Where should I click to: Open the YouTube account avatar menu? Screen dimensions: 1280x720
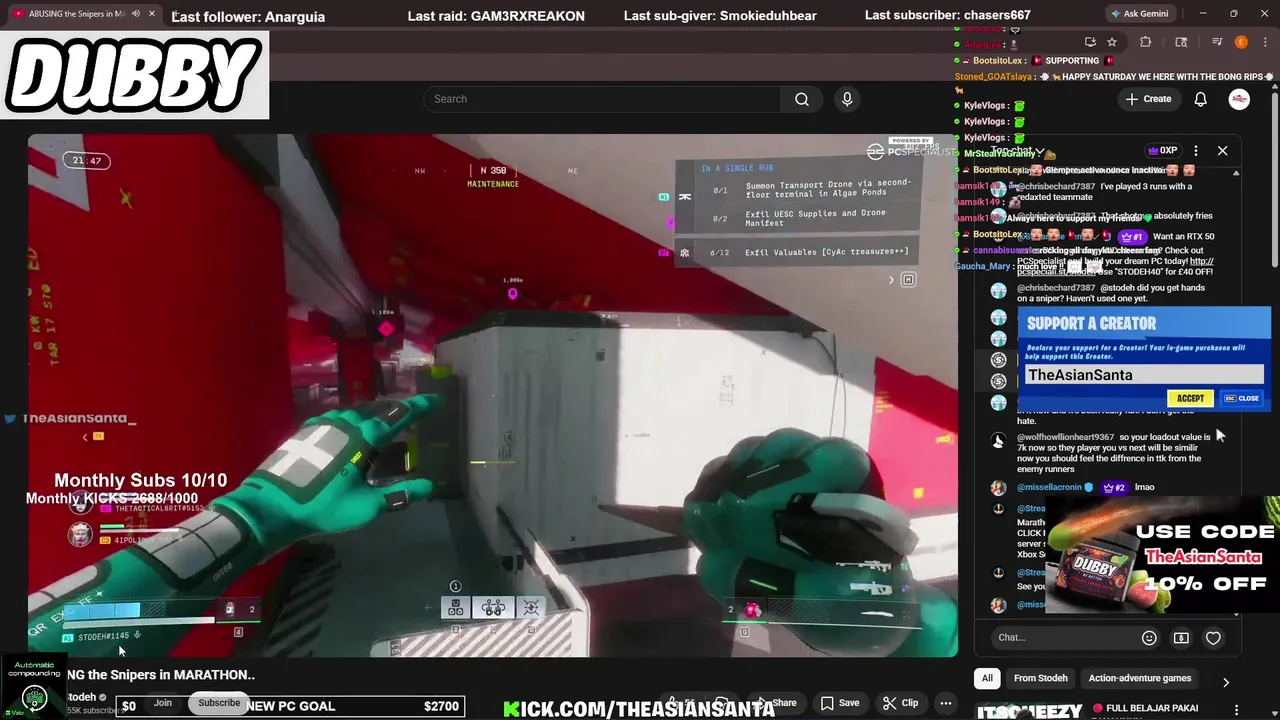[x=1239, y=99]
